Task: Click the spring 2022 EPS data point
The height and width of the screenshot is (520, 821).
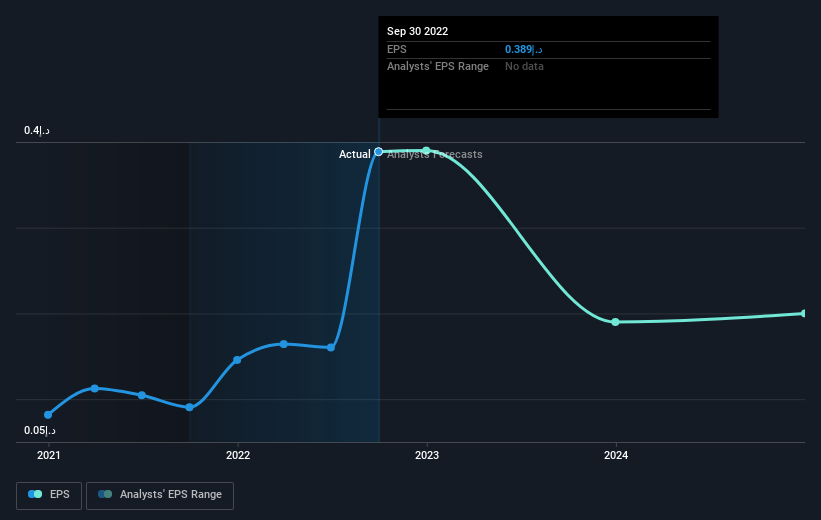Action: [284, 344]
